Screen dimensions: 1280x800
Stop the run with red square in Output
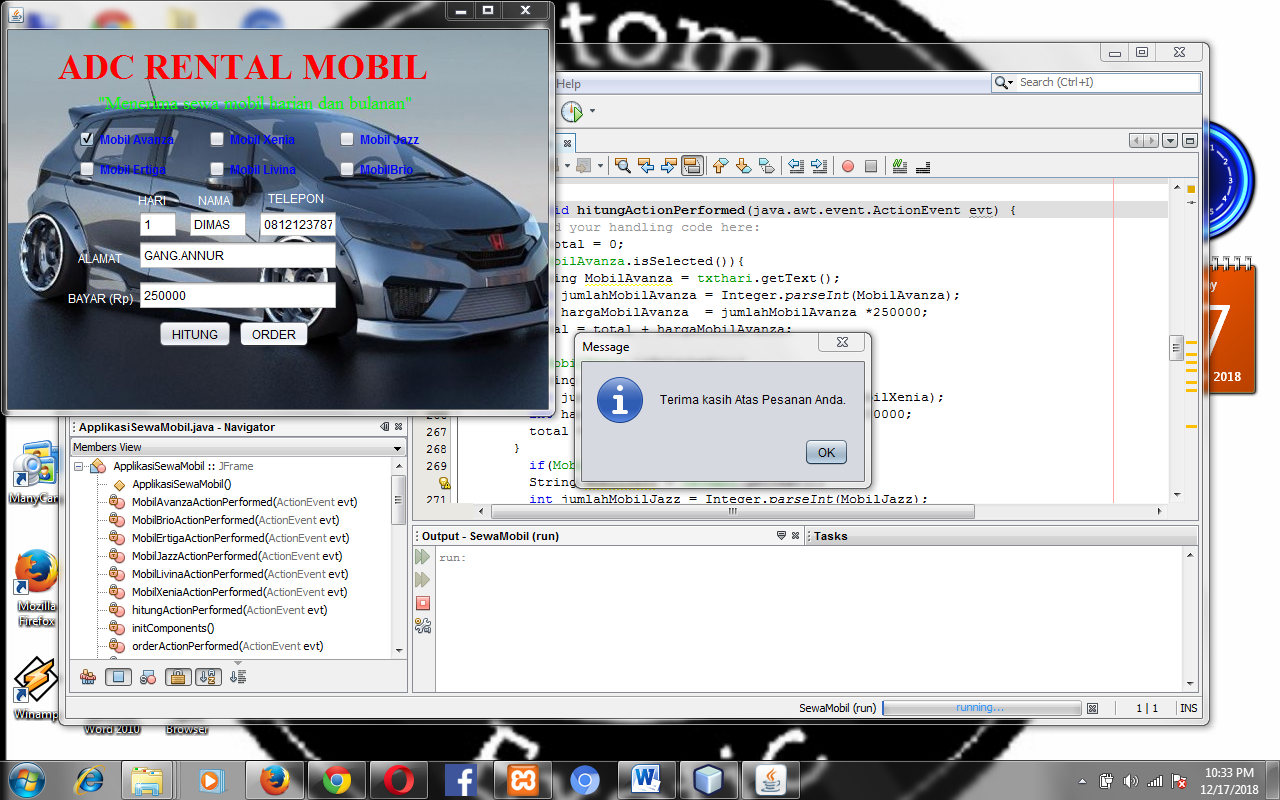click(423, 603)
